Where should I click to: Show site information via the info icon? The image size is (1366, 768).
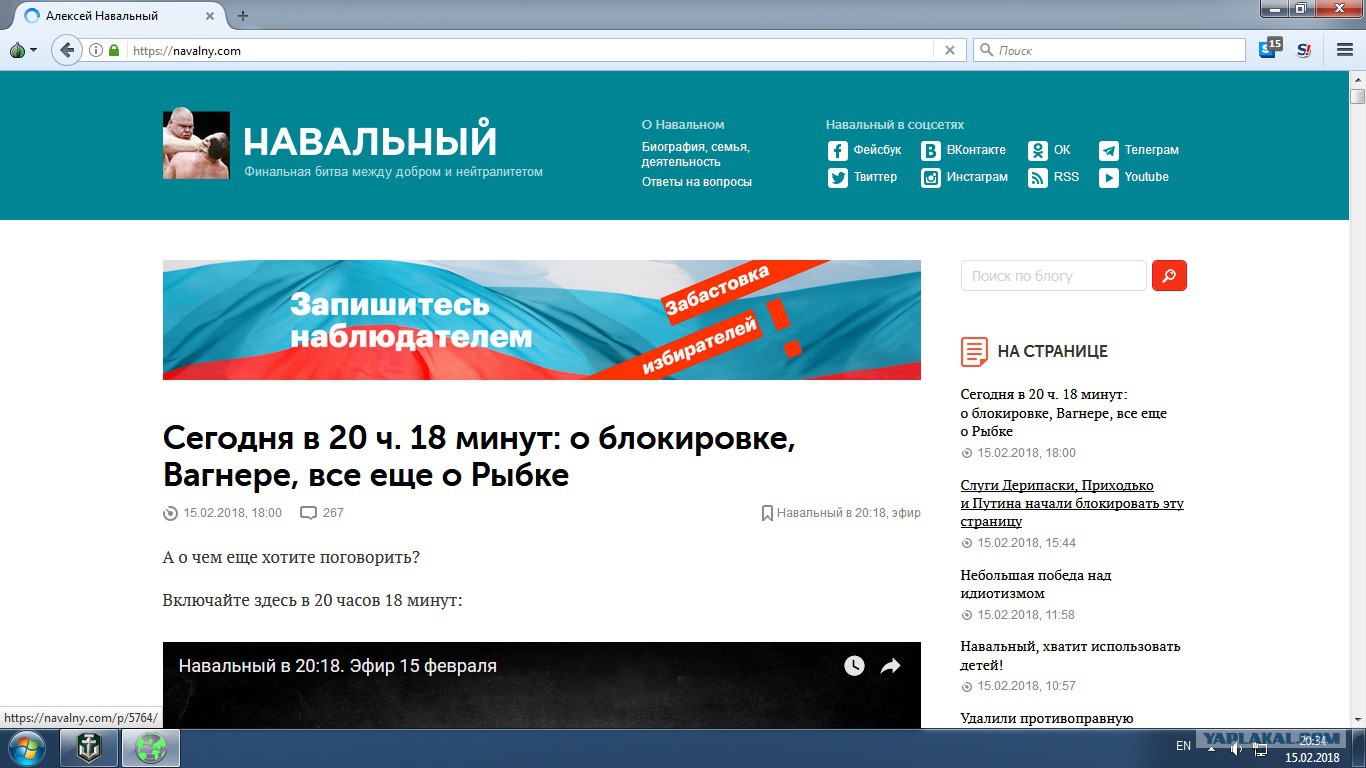click(96, 50)
